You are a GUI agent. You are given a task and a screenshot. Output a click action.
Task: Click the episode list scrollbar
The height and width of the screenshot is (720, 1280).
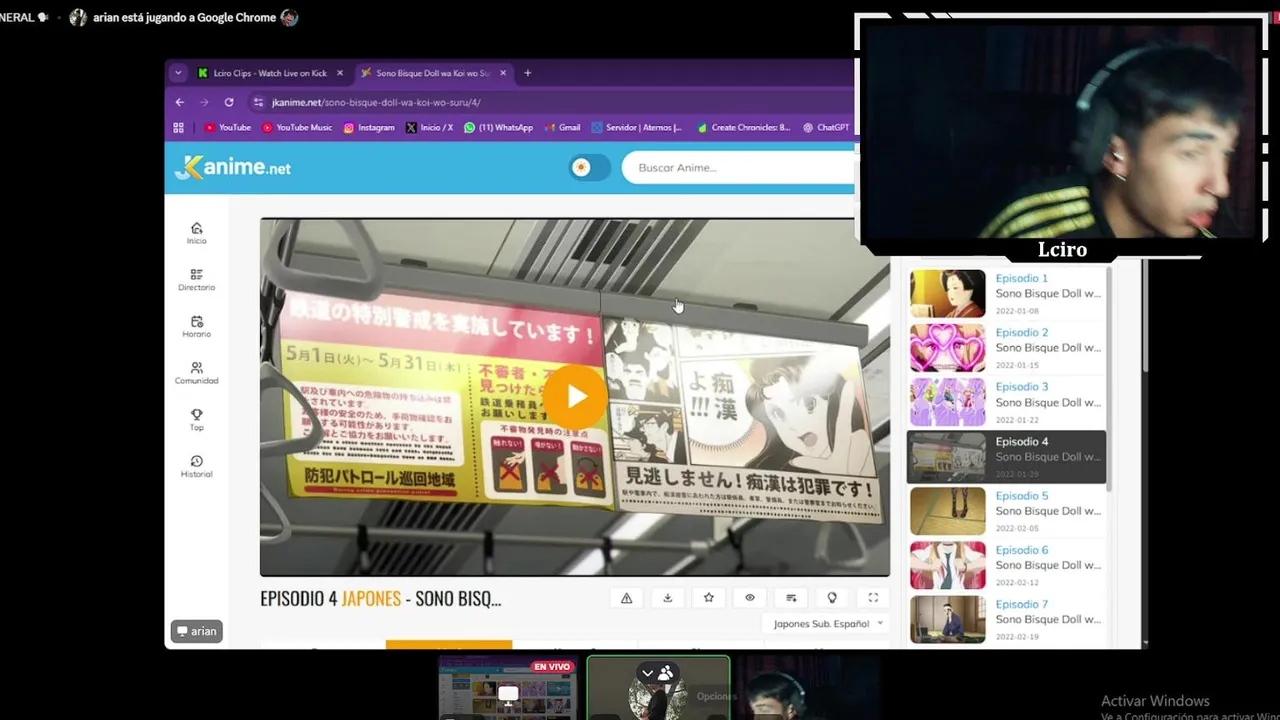coord(1109,380)
